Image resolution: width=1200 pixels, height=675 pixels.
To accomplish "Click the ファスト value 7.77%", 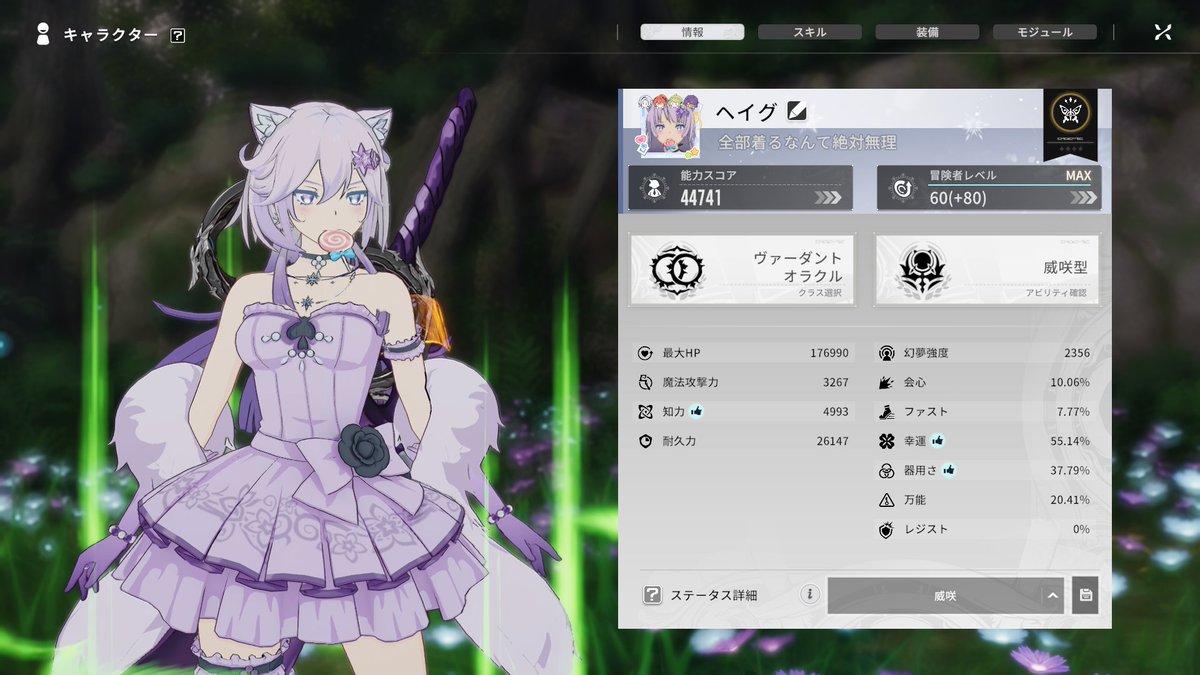I will point(1073,411).
